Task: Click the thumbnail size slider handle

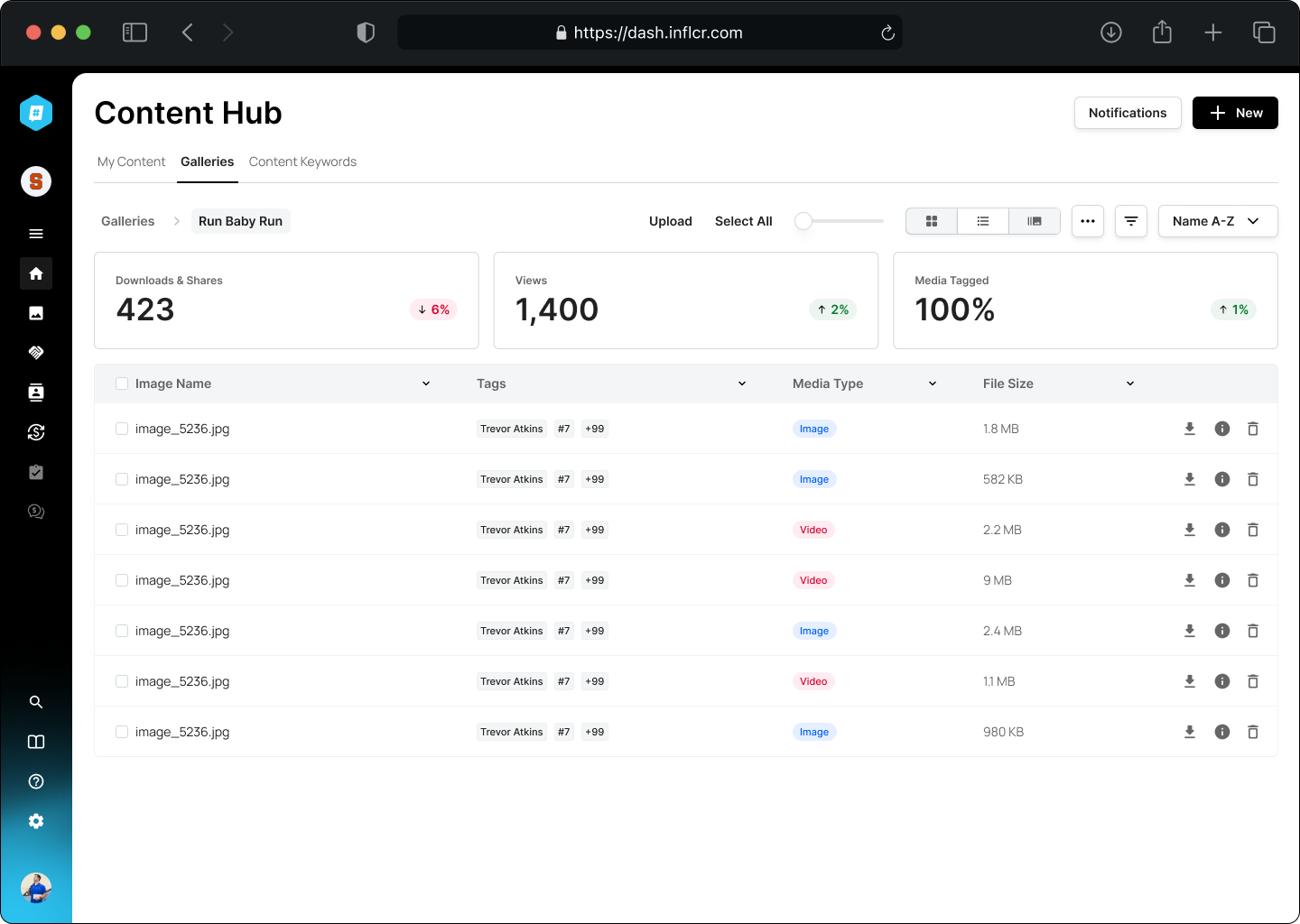Action: coord(803,221)
